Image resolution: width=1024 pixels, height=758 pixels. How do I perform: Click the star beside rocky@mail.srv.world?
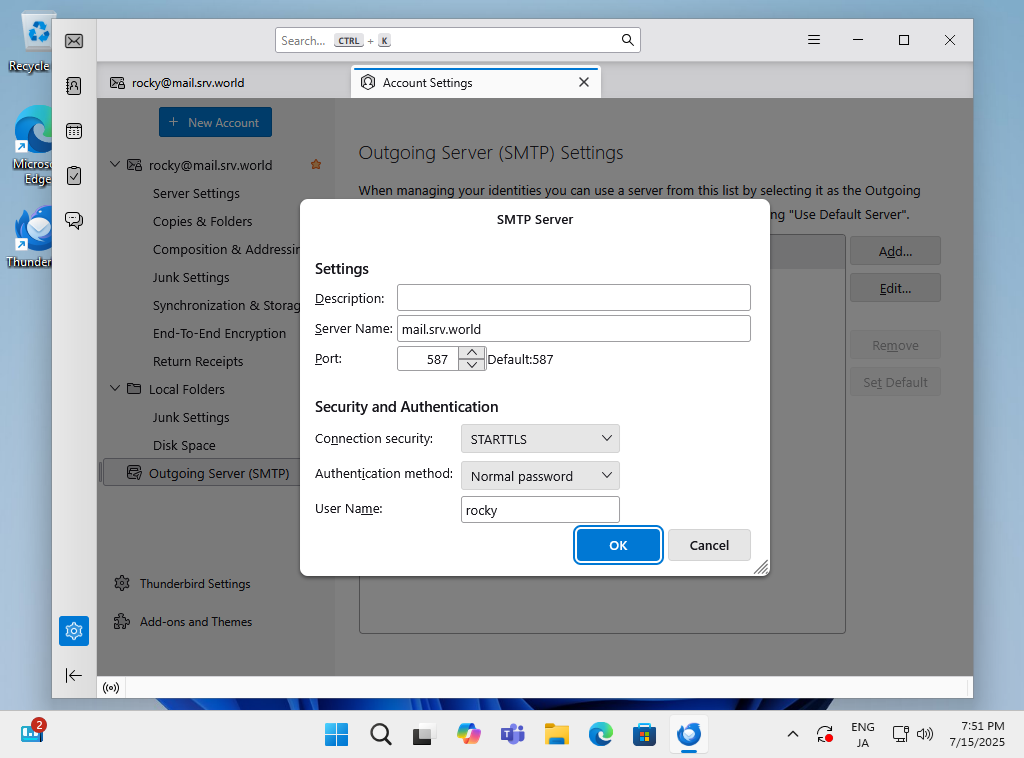316,165
